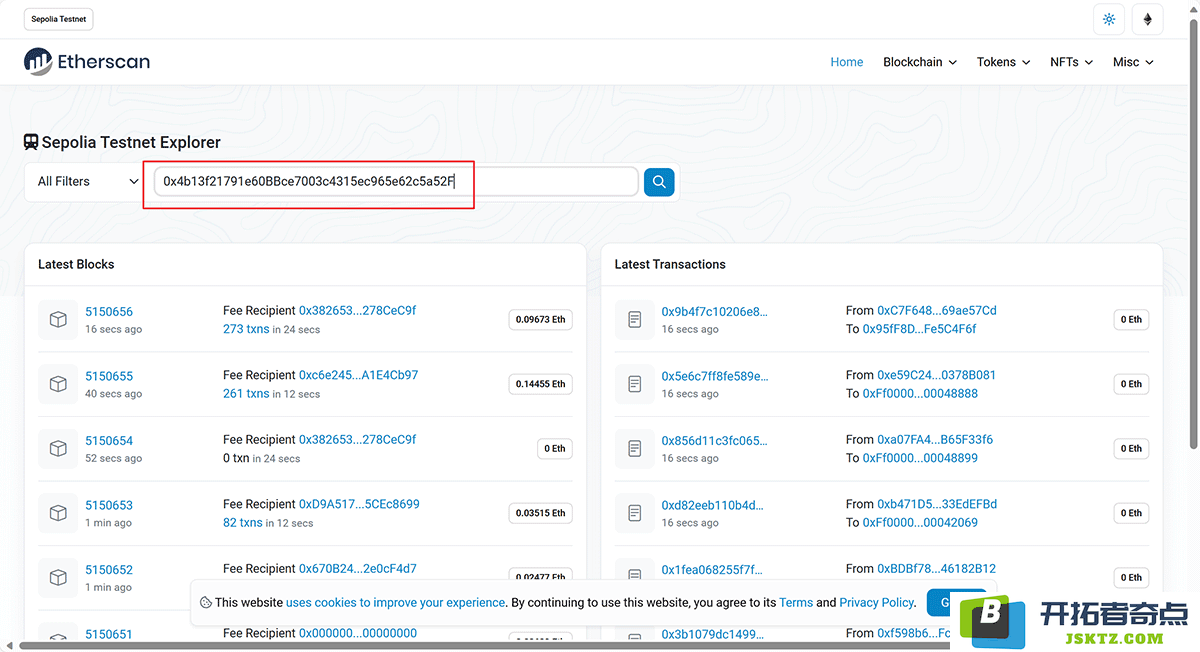This screenshot has width=1200, height=652.
Task: Click the cube icon for block 5150656
Action: point(58,319)
